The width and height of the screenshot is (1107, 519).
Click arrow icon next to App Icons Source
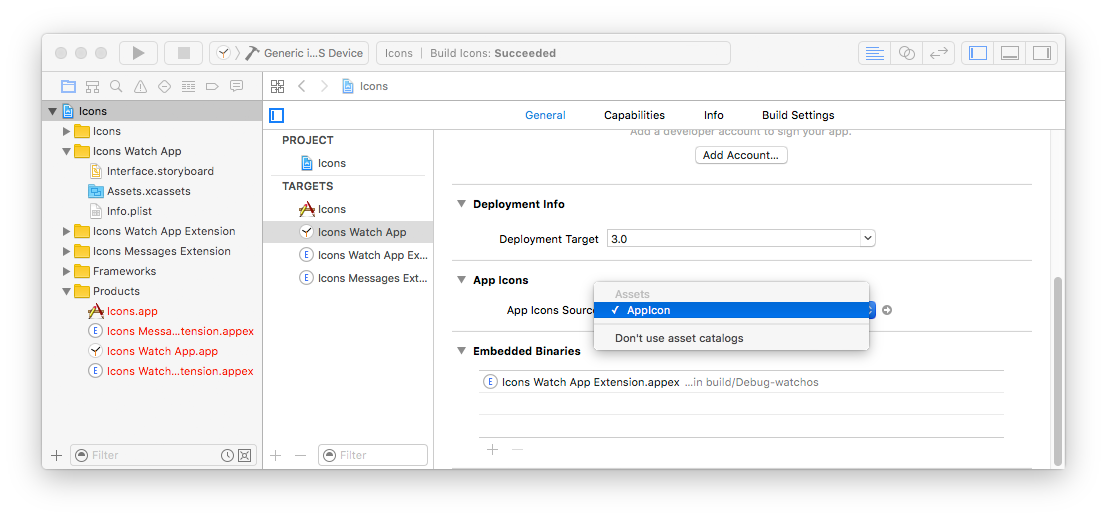(887, 310)
